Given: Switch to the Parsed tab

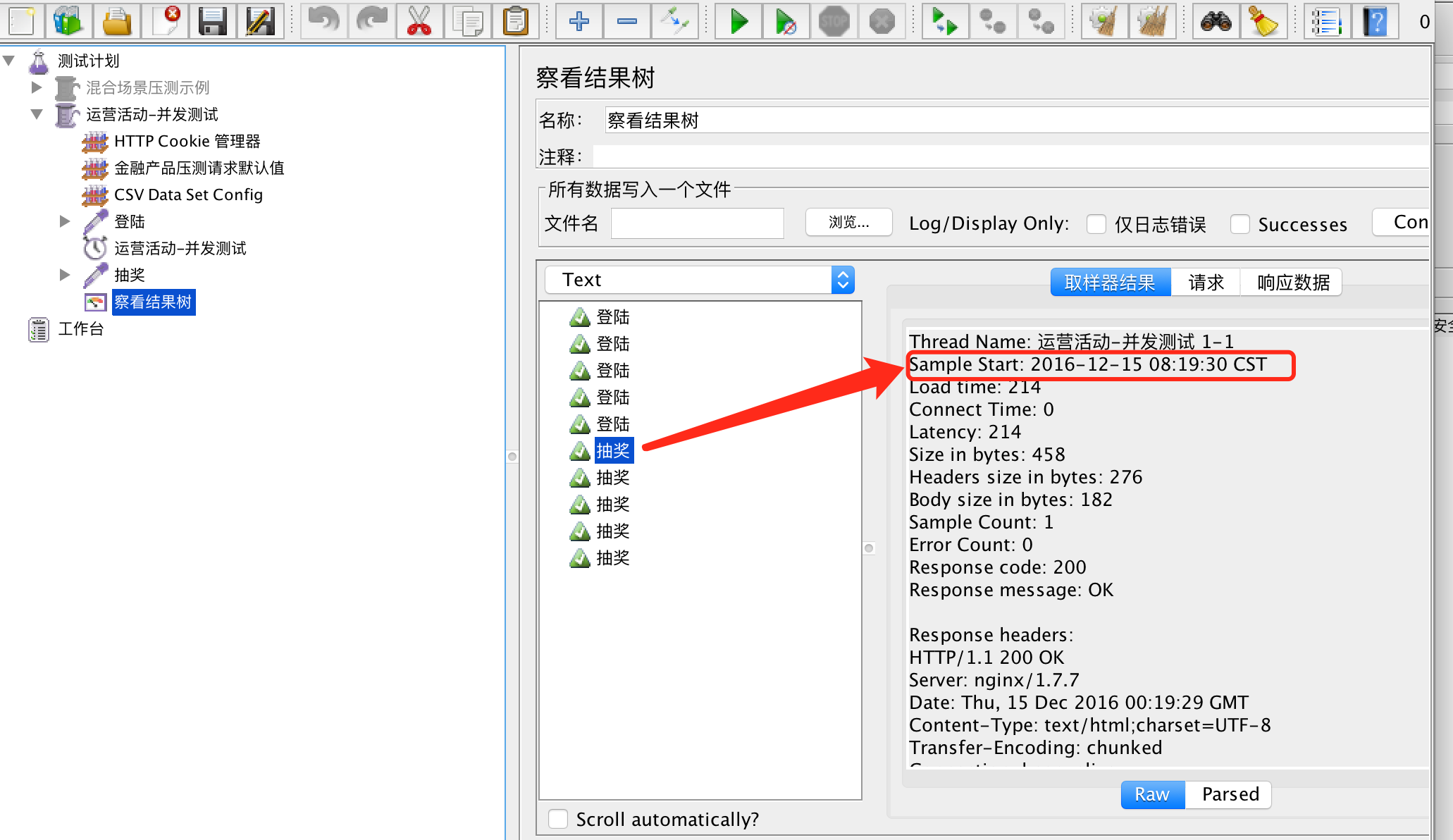Looking at the screenshot, I should 1230,794.
